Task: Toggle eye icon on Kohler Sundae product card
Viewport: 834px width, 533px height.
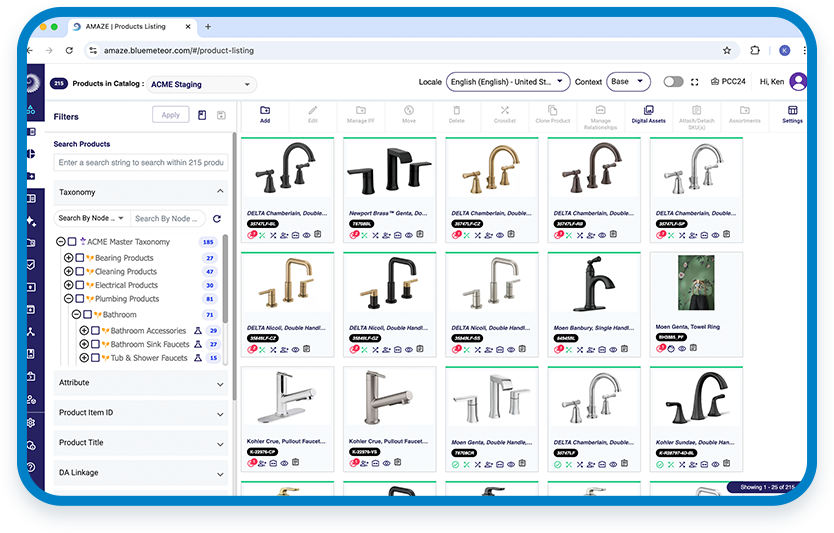Action: click(x=715, y=464)
